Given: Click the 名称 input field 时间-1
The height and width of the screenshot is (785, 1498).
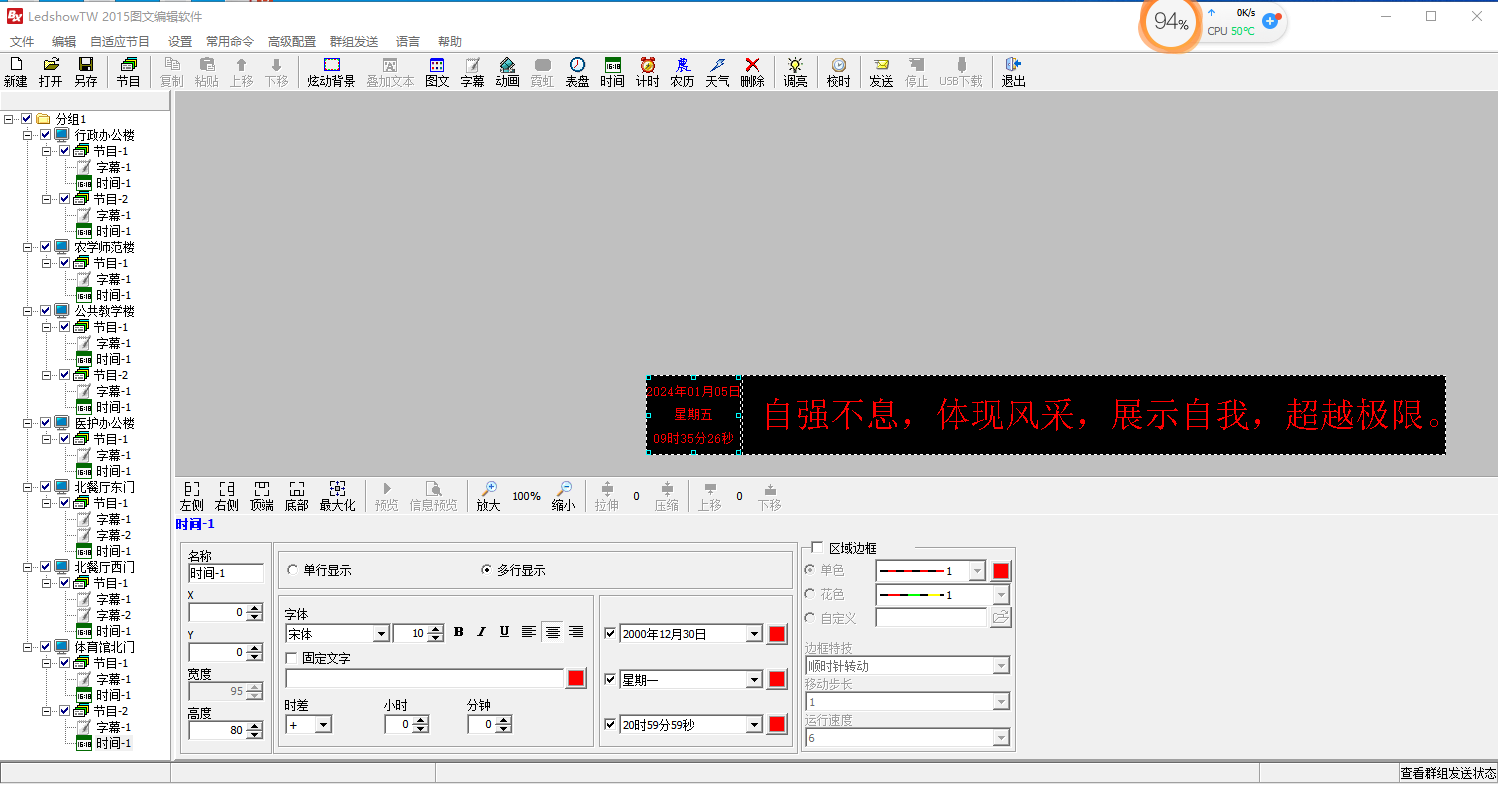Looking at the screenshot, I should (226, 573).
